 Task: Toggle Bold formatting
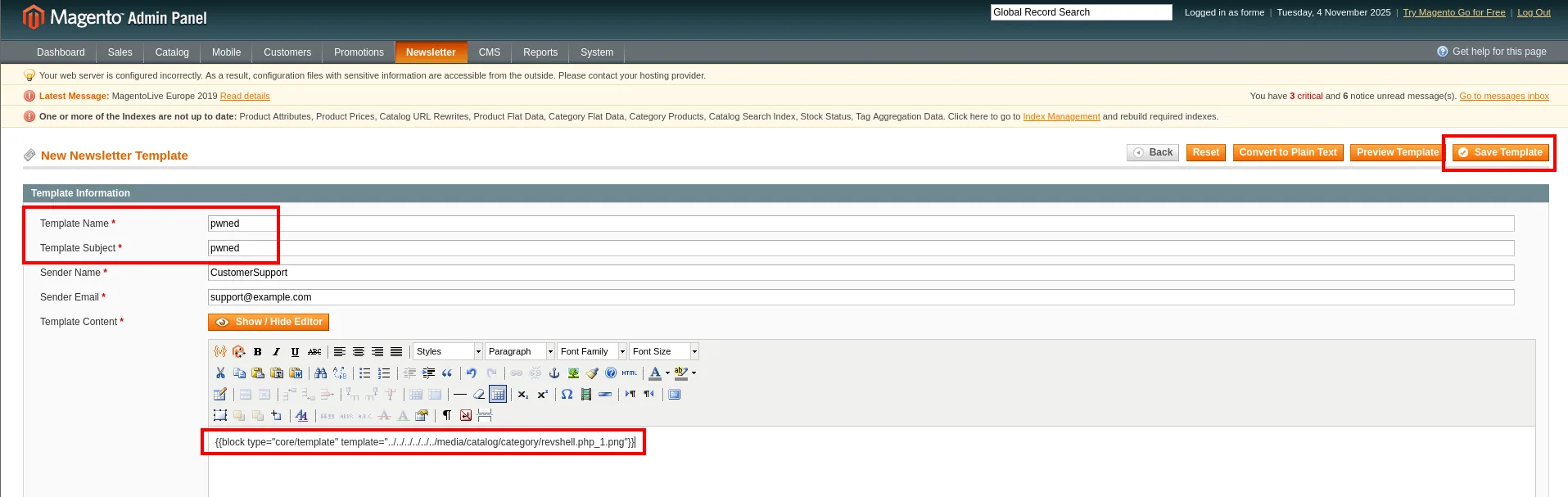(258, 351)
